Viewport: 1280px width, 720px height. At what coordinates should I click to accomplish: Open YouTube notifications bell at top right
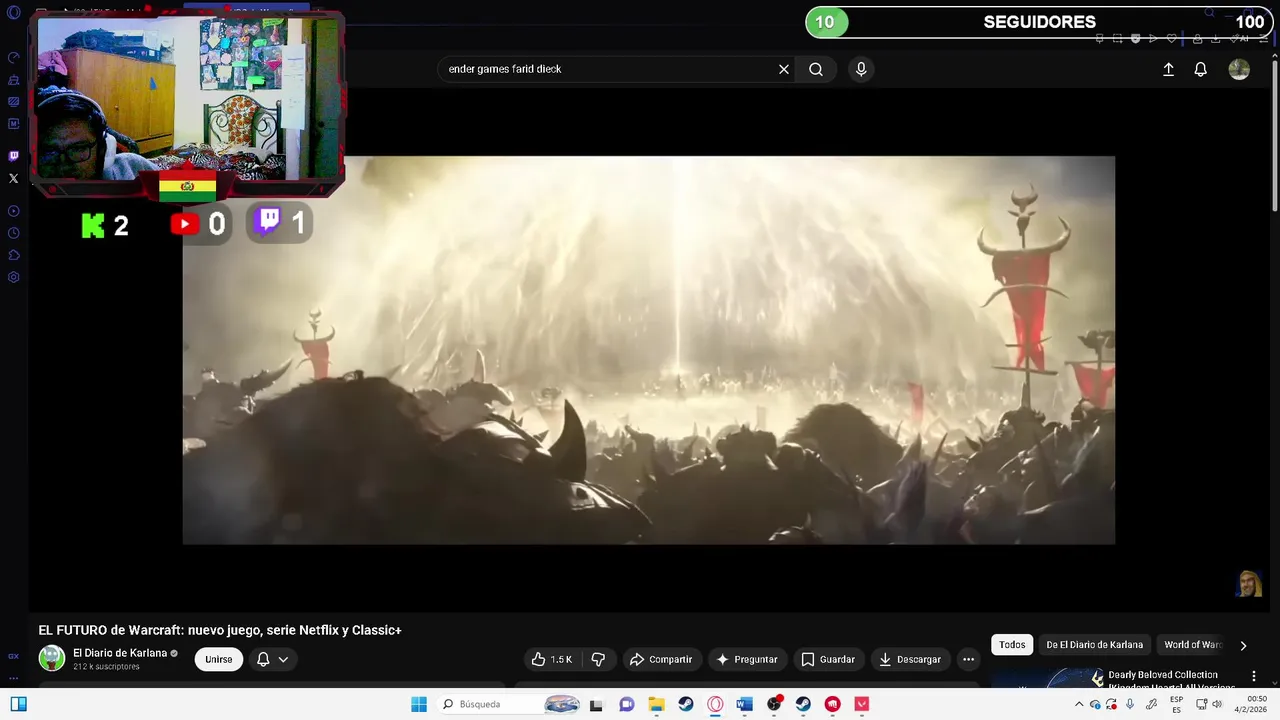[x=1201, y=69]
